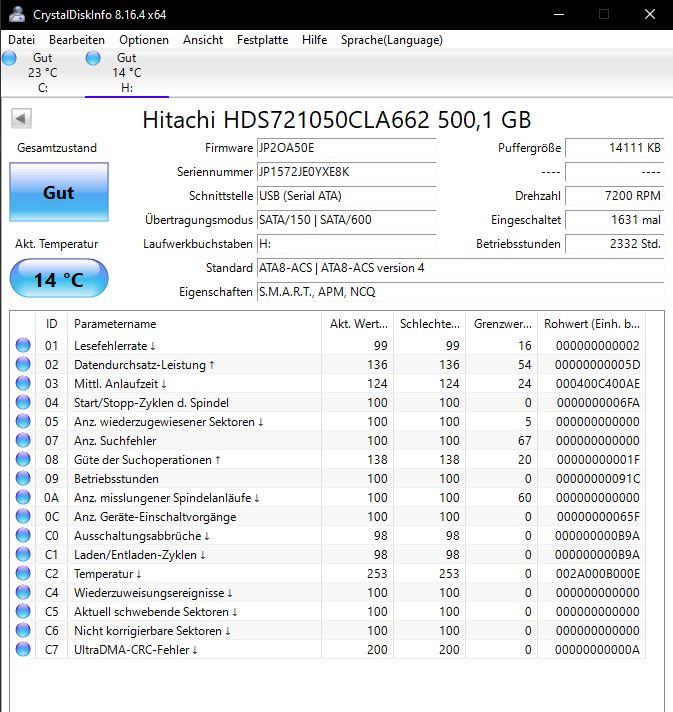Click status orb of Ausschaltungsabbrüche row
673x712 pixels.
click(23, 536)
